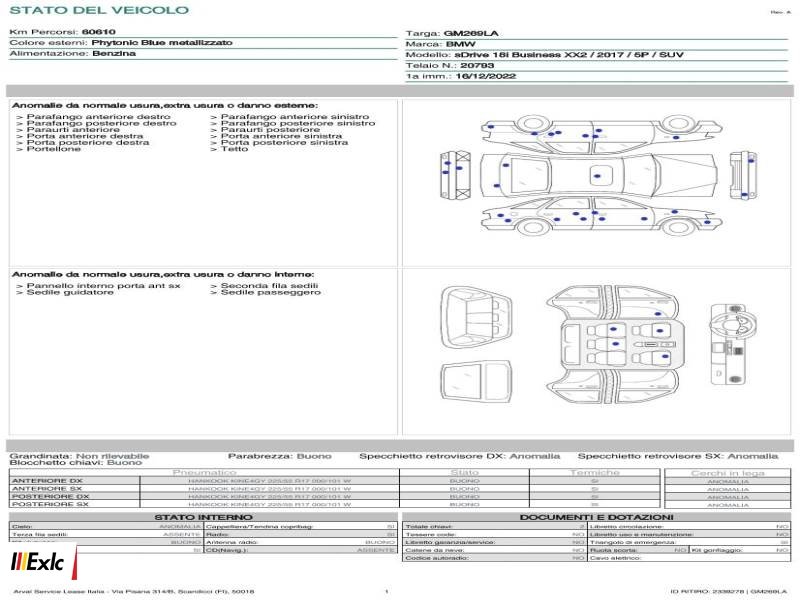Click the tailgate-end exterior diagram with crossed windows
The width and height of the screenshot is (800, 600).
click(455, 174)
